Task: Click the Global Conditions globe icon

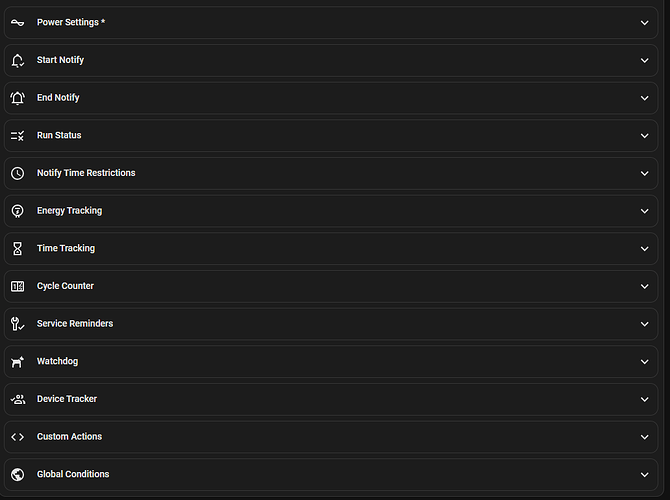Action: pyautogui.click(x=17, y=474)
